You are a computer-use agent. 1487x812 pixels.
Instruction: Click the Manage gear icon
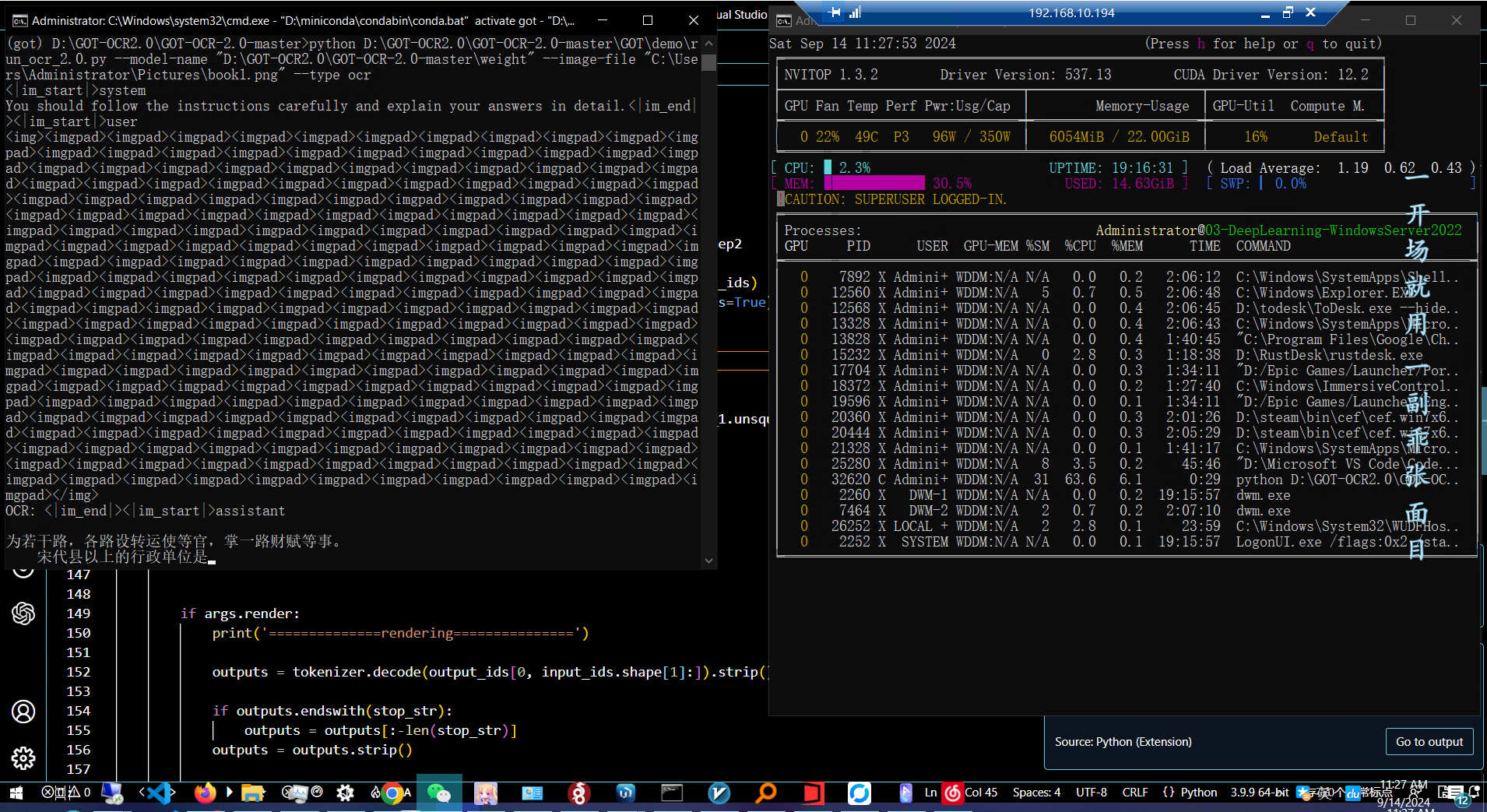pos(23,758)
